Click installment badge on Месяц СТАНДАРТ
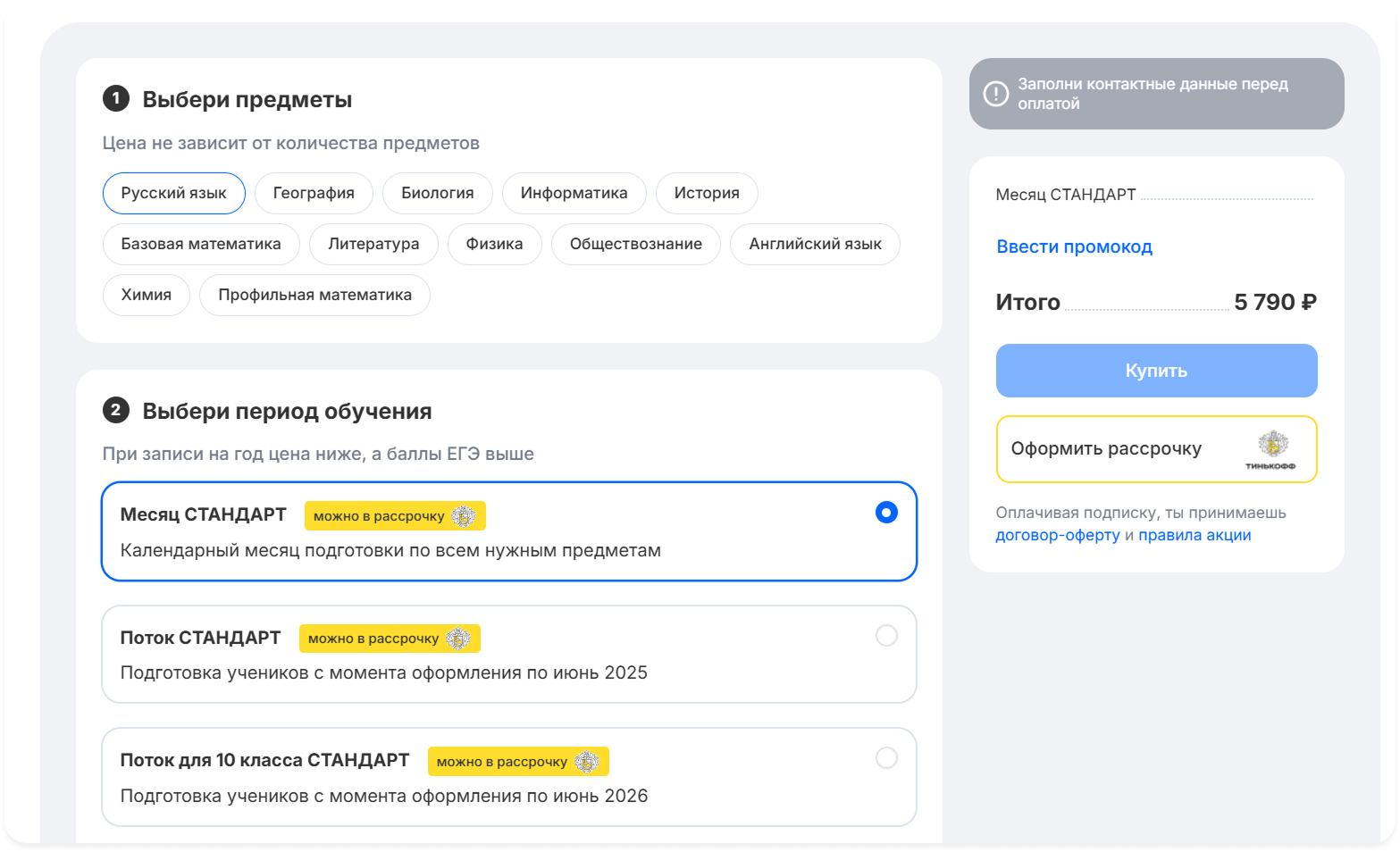This screenshot has height=852, width=1400. (395, 516)
